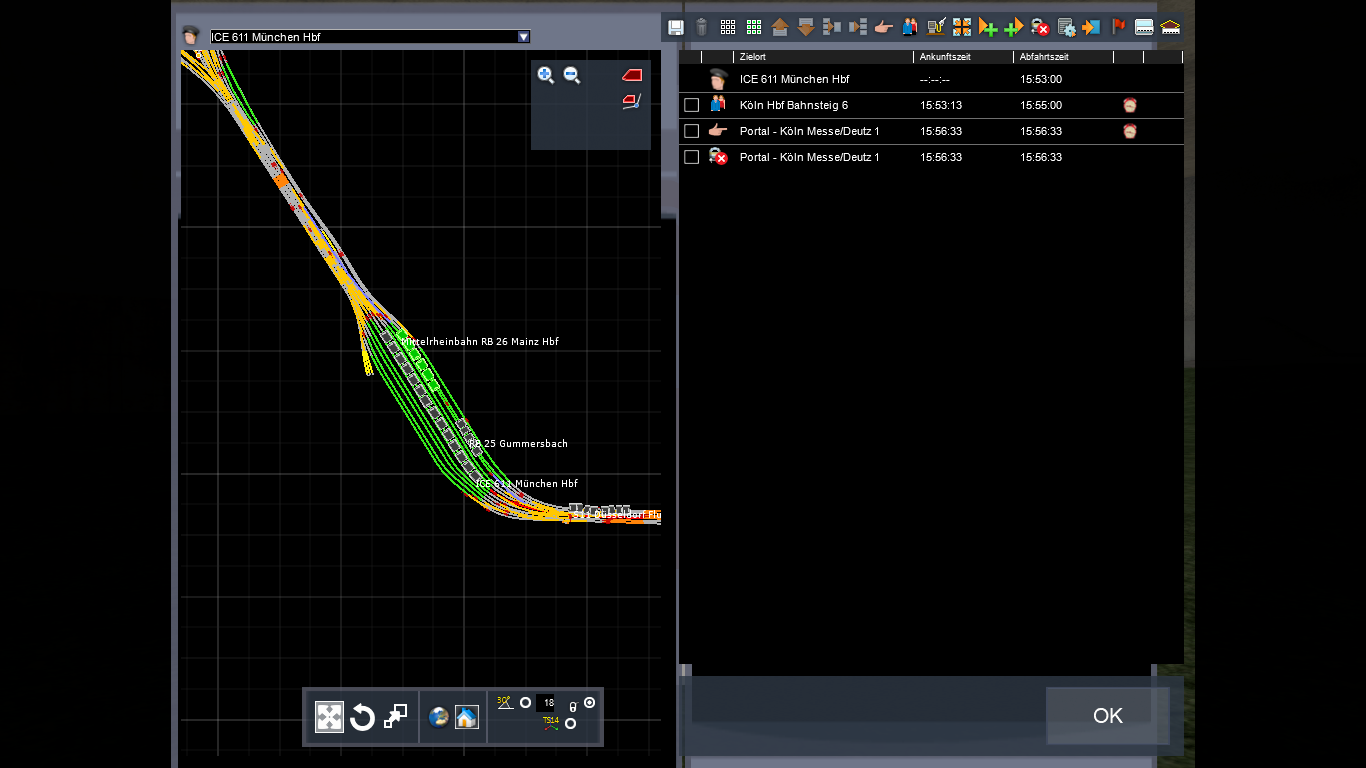The height and width of the screenshot is (768, 1366).
Task: Click the alarm clock icon in Köln Hbf row
Action: 1130,105
